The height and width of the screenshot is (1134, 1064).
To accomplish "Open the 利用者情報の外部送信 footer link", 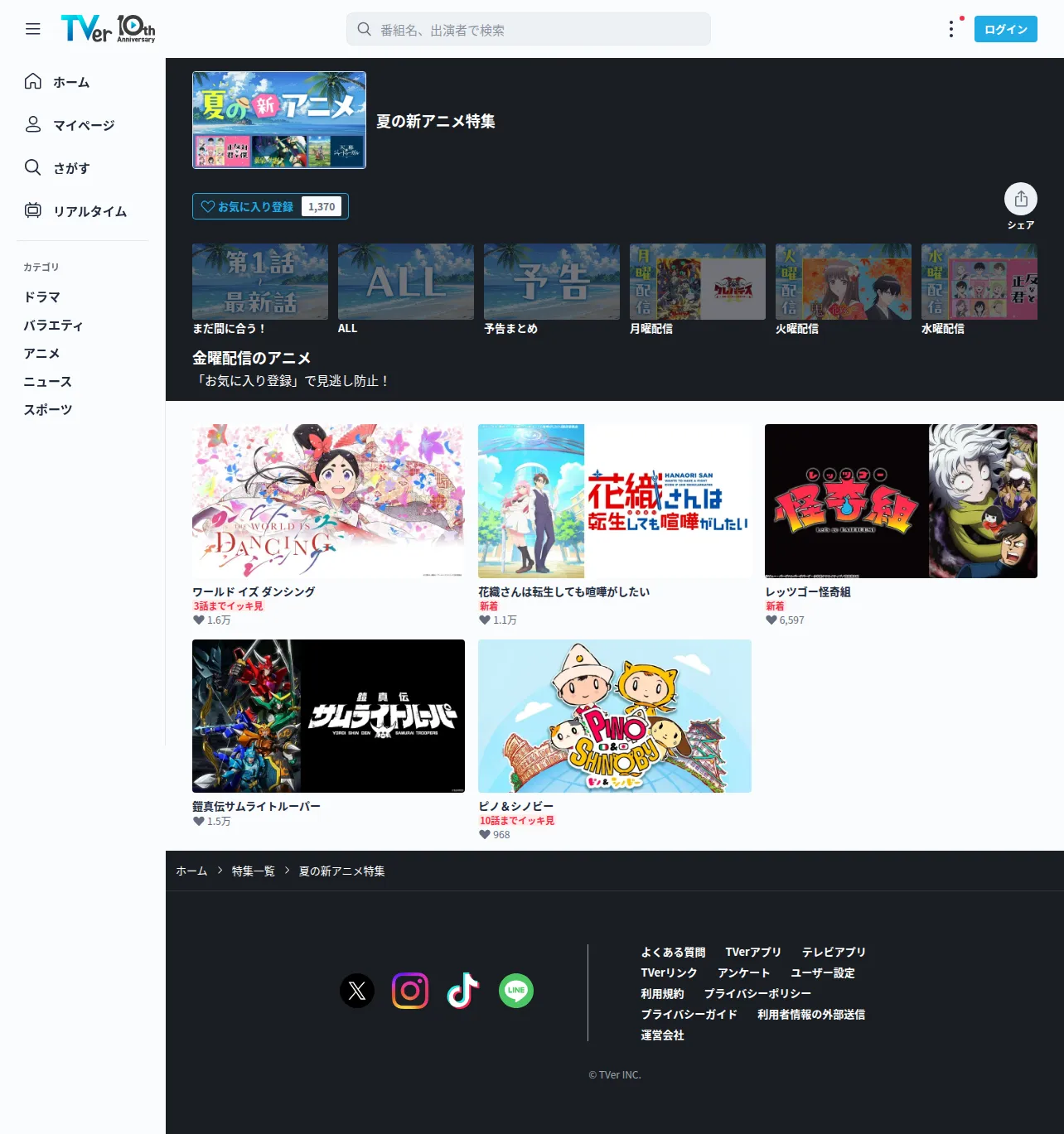I will 811,1014.
